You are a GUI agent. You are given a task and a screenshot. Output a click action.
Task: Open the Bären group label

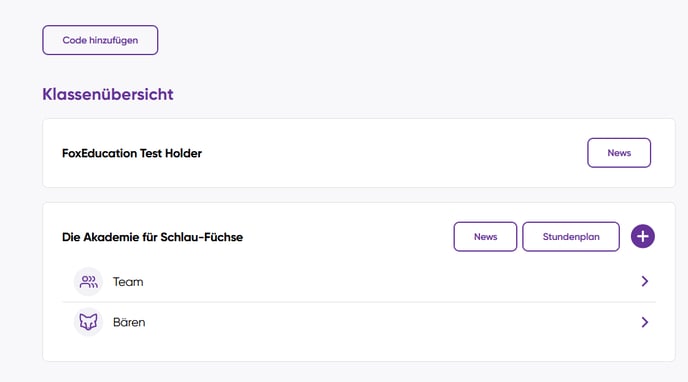click(129, 322)
